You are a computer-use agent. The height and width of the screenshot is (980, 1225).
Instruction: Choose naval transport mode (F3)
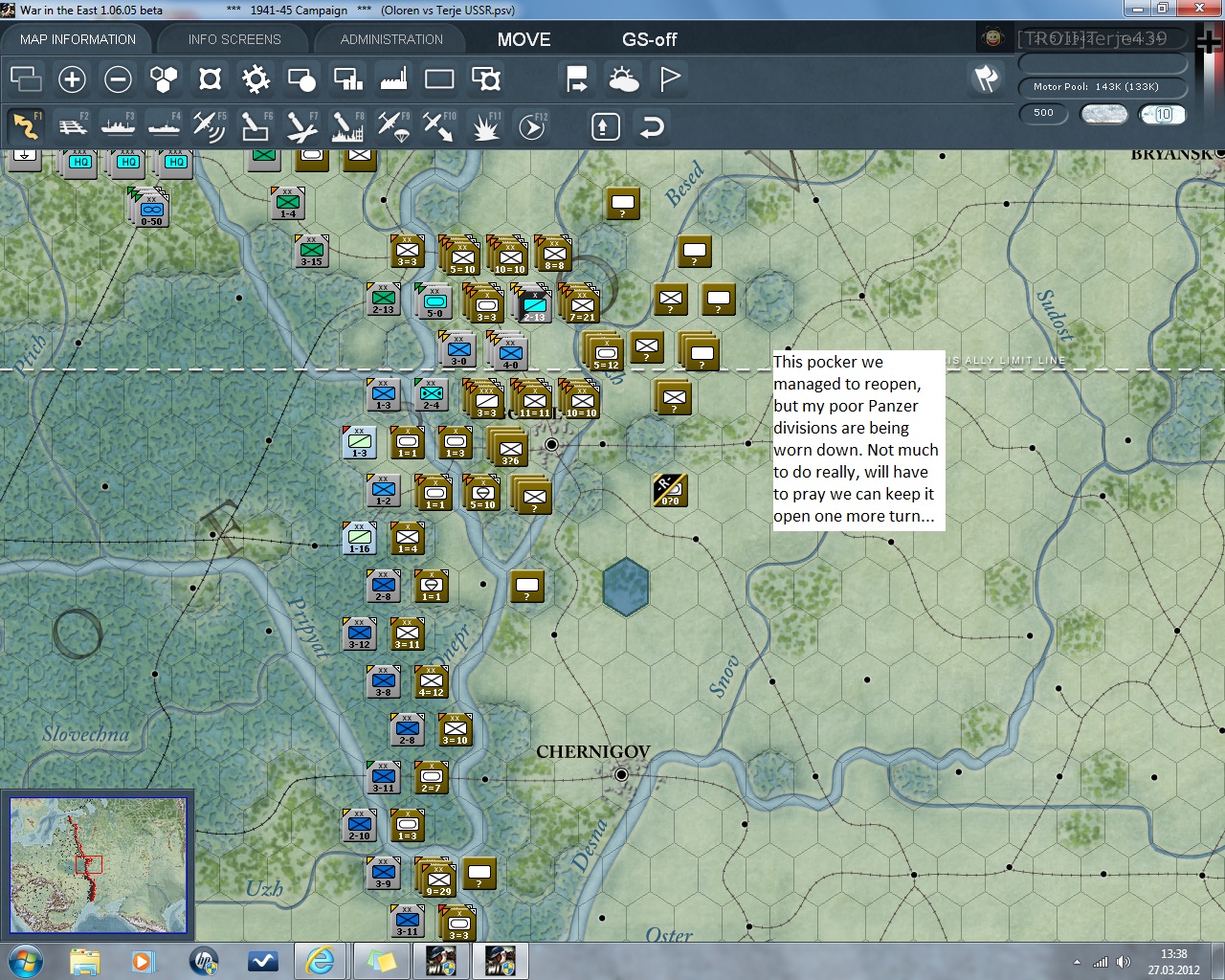click(x=118, y=126)
